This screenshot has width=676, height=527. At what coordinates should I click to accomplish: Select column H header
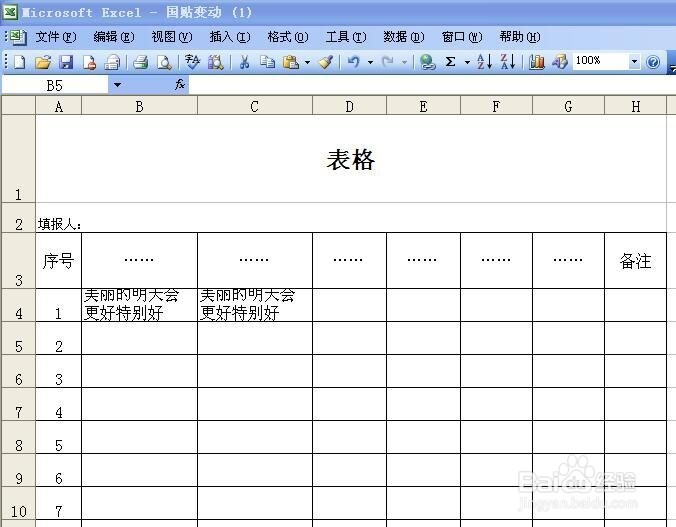(636, 106)
